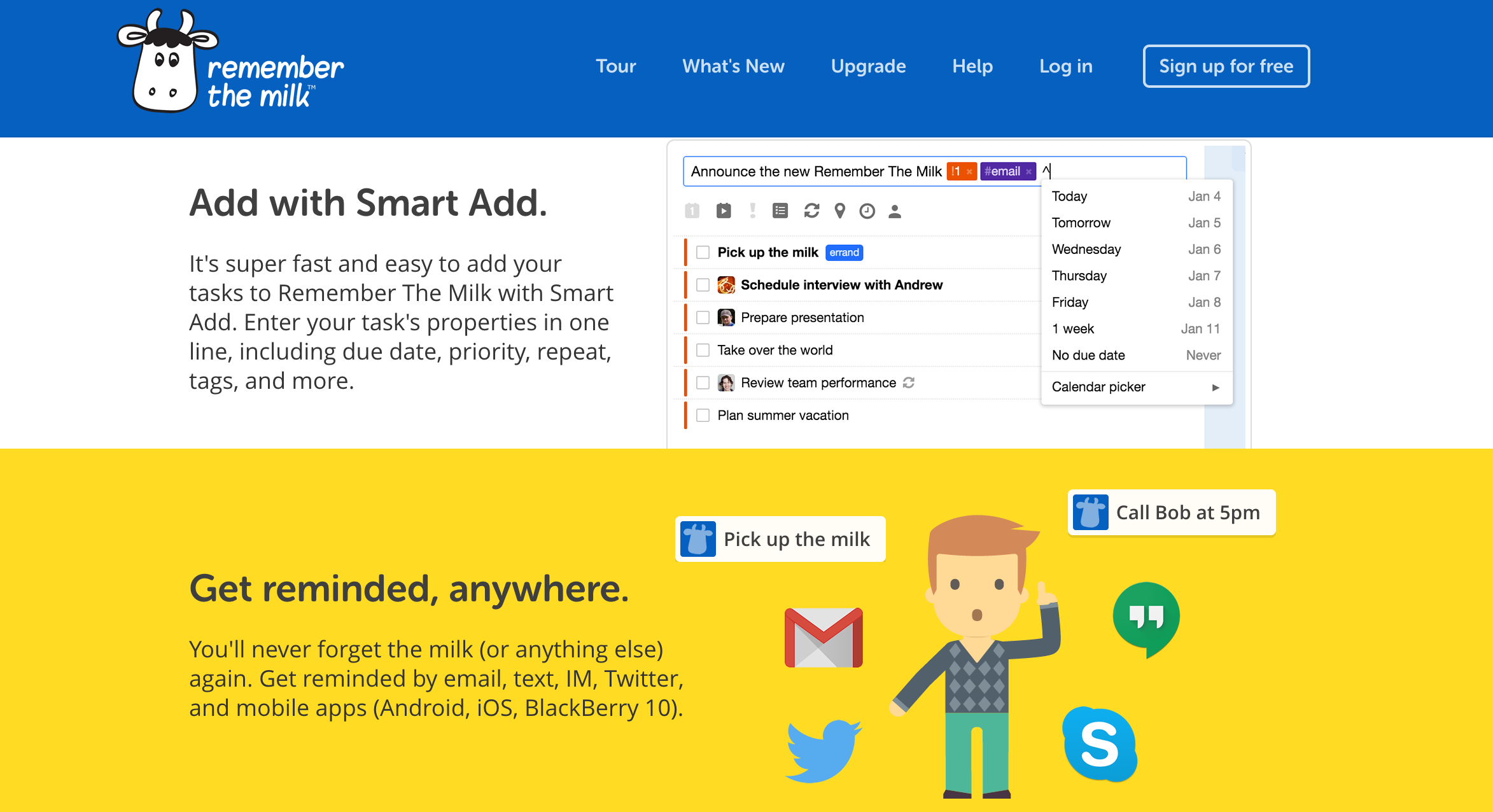The width and height of the screenshot is (1493, 812).
Task: Choose 1 week Jan 11 due date
Action: point(1137,329)
